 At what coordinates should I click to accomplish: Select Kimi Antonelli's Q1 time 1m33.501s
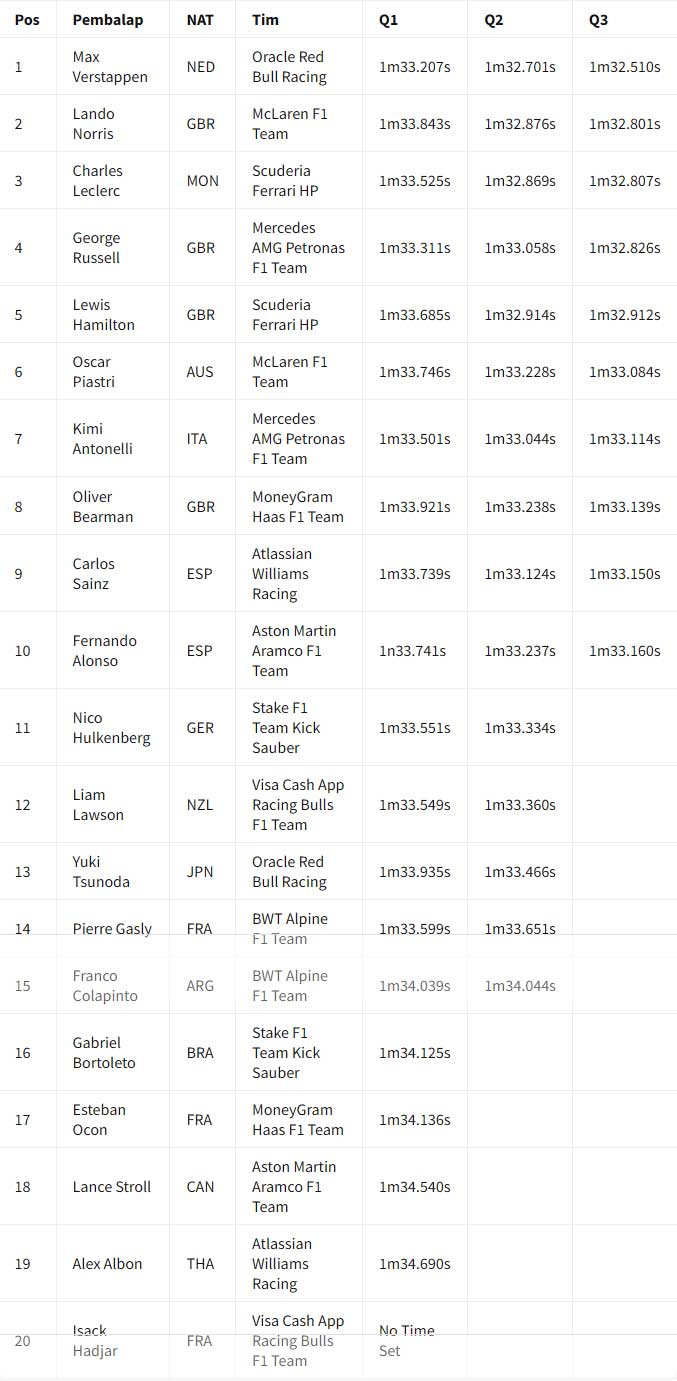point(414,439)
